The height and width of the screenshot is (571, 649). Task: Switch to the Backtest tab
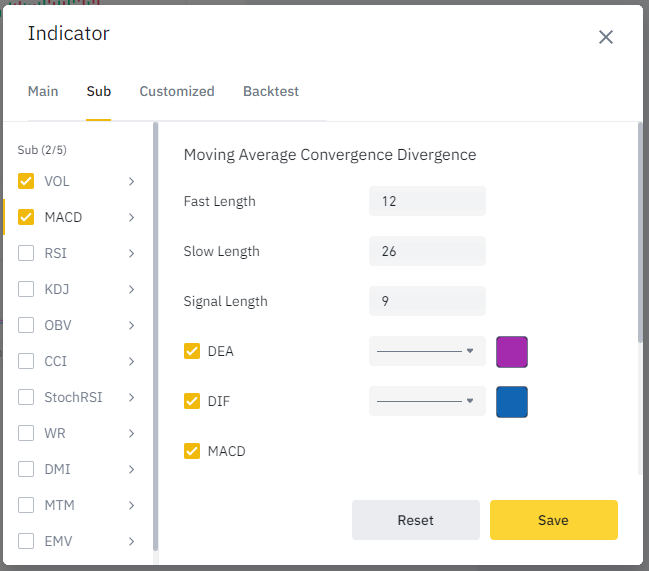(x=271, y=91)
